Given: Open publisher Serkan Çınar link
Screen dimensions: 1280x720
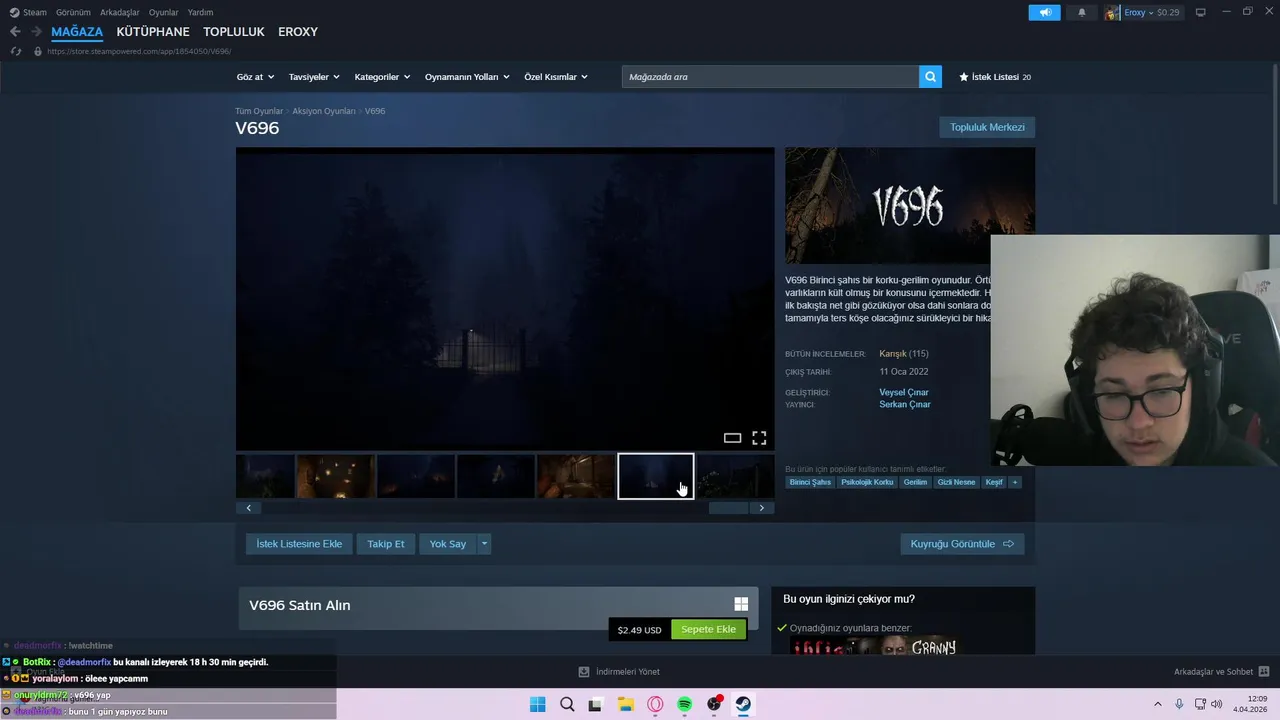Looking at the screenshot, I should coord(905,404).
